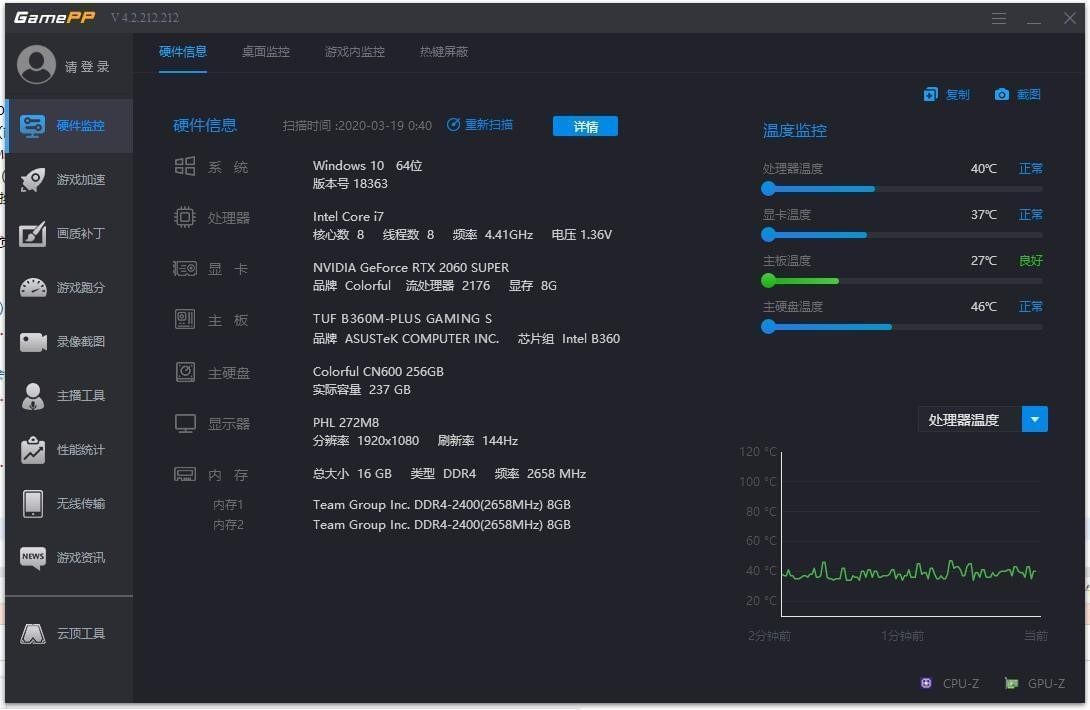1090x710 pixels.
Task: Click the temperature history green graph line
Action: pos(909,572)
